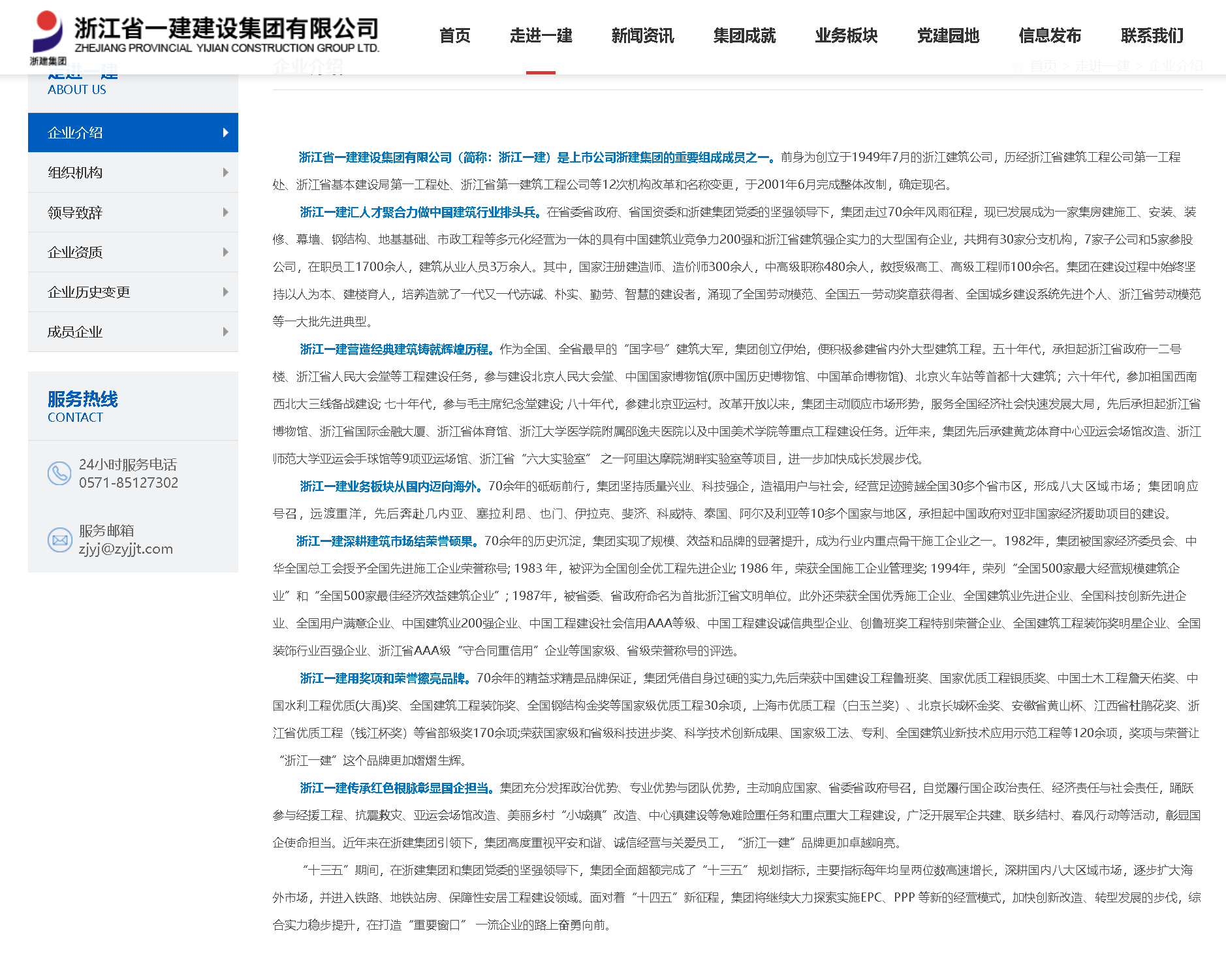Click the arrow beside 企业历史变更
Screen dimensions: 1226x980
point(225,292)
